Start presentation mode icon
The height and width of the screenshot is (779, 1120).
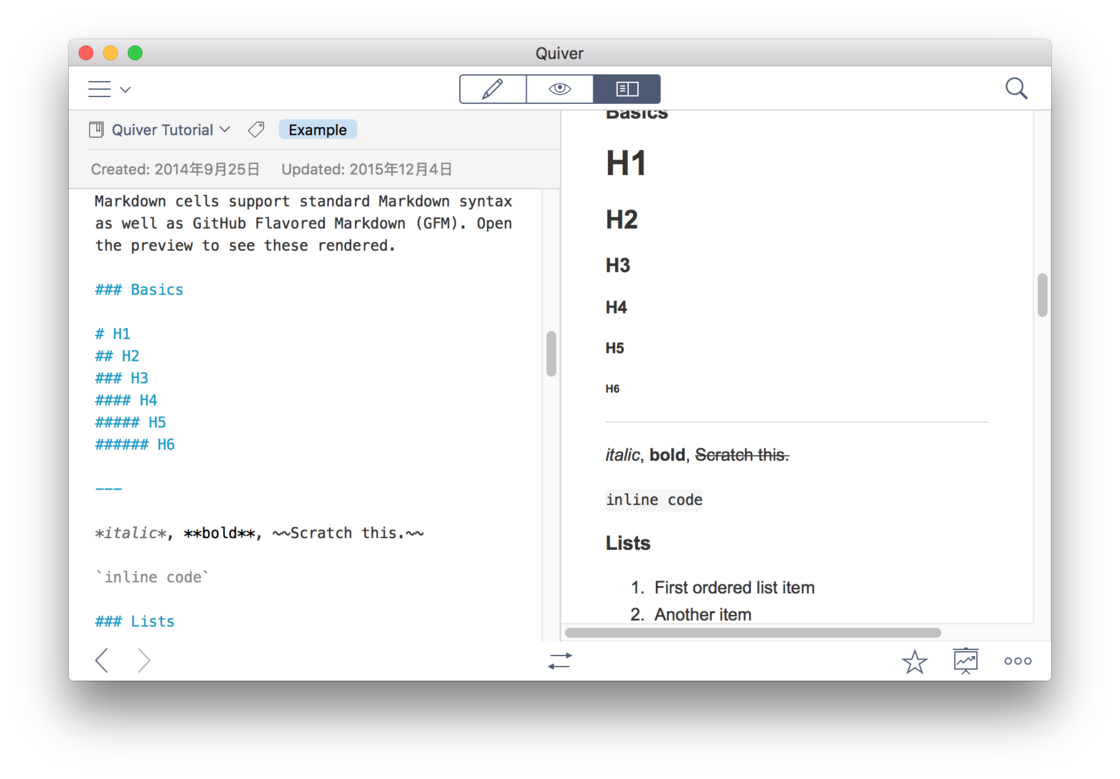pyautogui.click(x=966, y=661)
